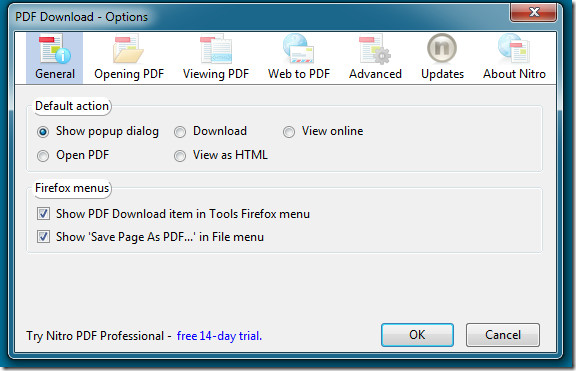Click the Opening PDF tab label
The height and width of the screenshot is (371, 576).
pyautogui.click(x=129, y=74)
